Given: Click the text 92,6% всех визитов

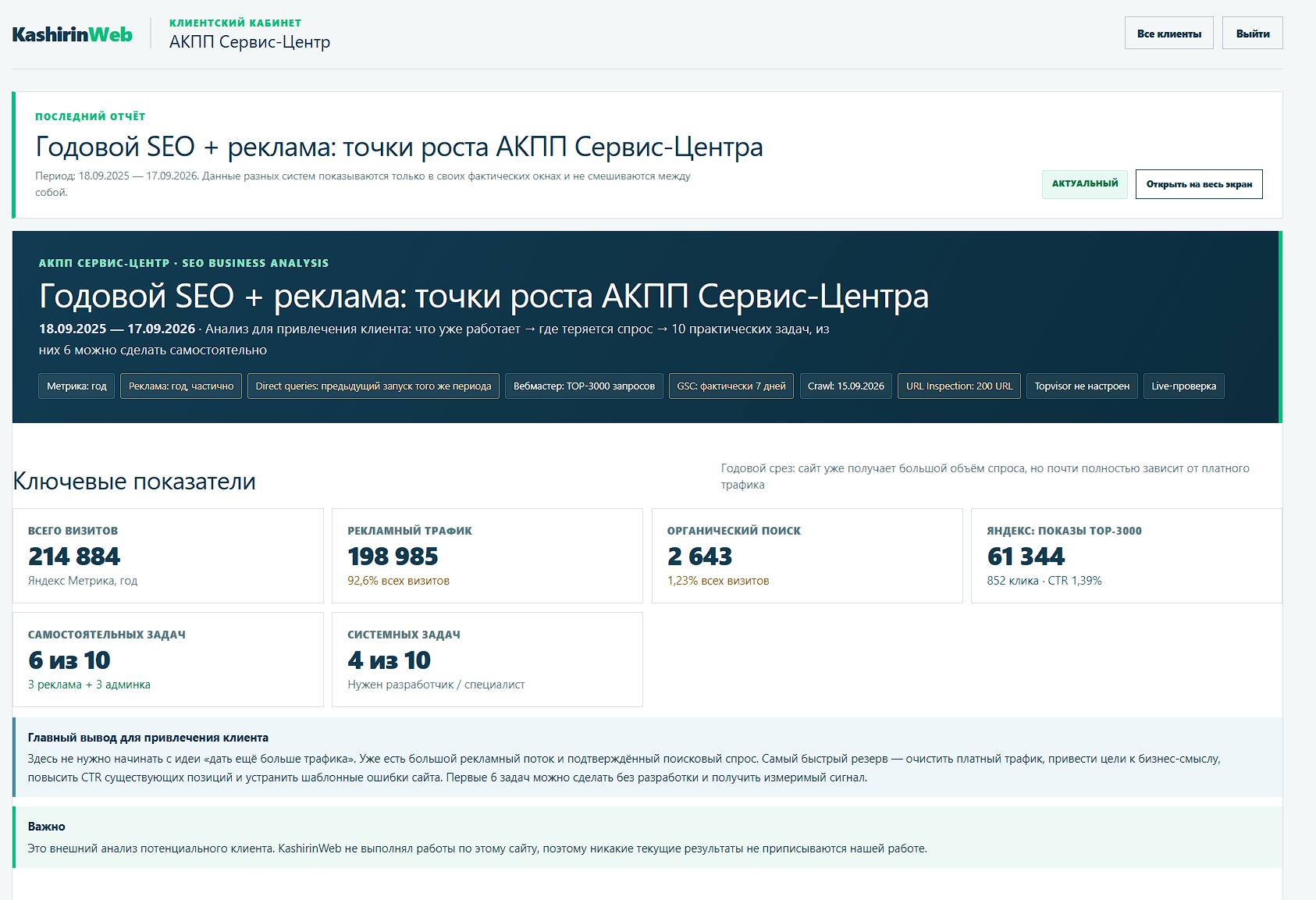Looking at the screenshot, I should click(x=398, y=581).
